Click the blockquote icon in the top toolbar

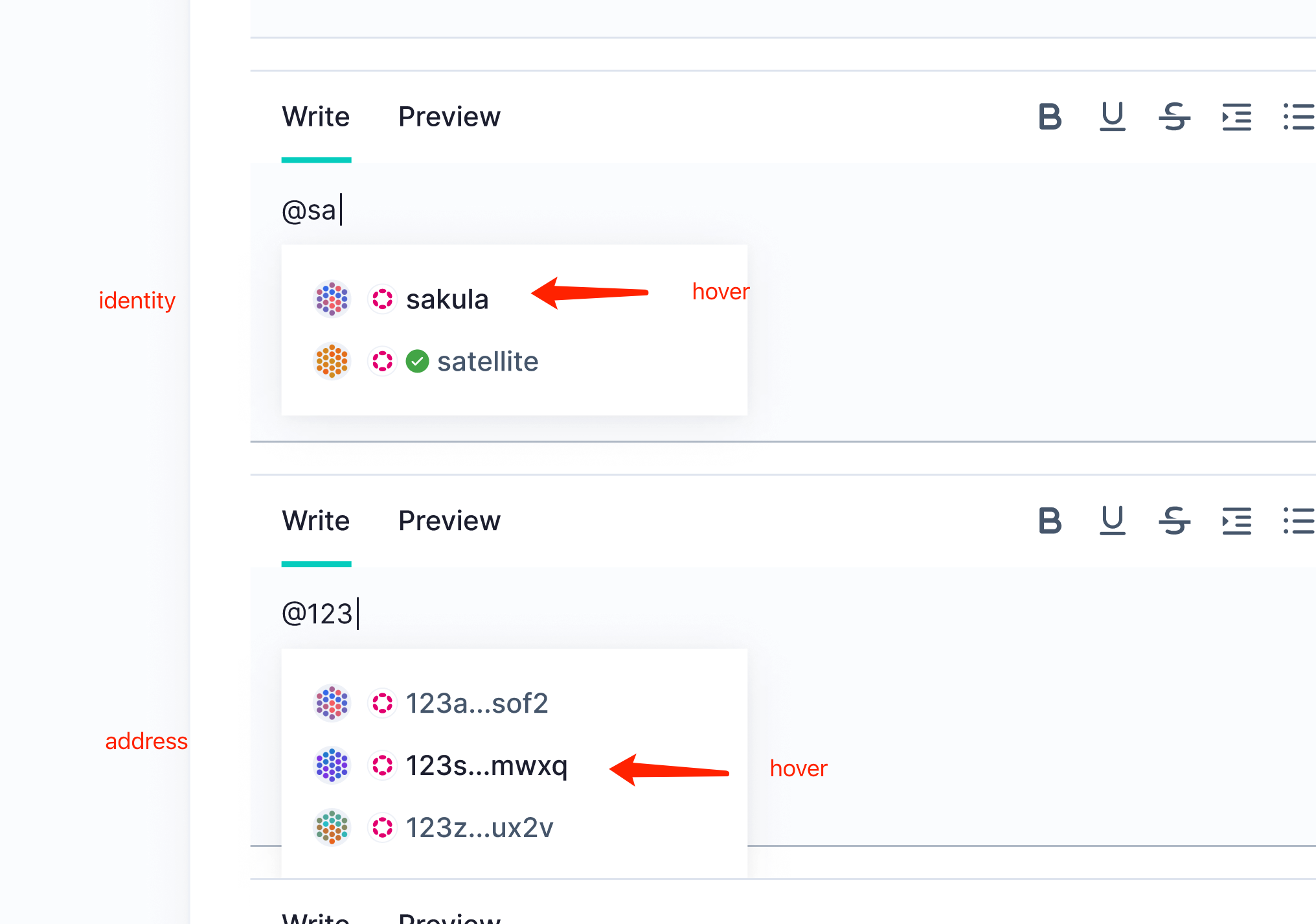1236,117
